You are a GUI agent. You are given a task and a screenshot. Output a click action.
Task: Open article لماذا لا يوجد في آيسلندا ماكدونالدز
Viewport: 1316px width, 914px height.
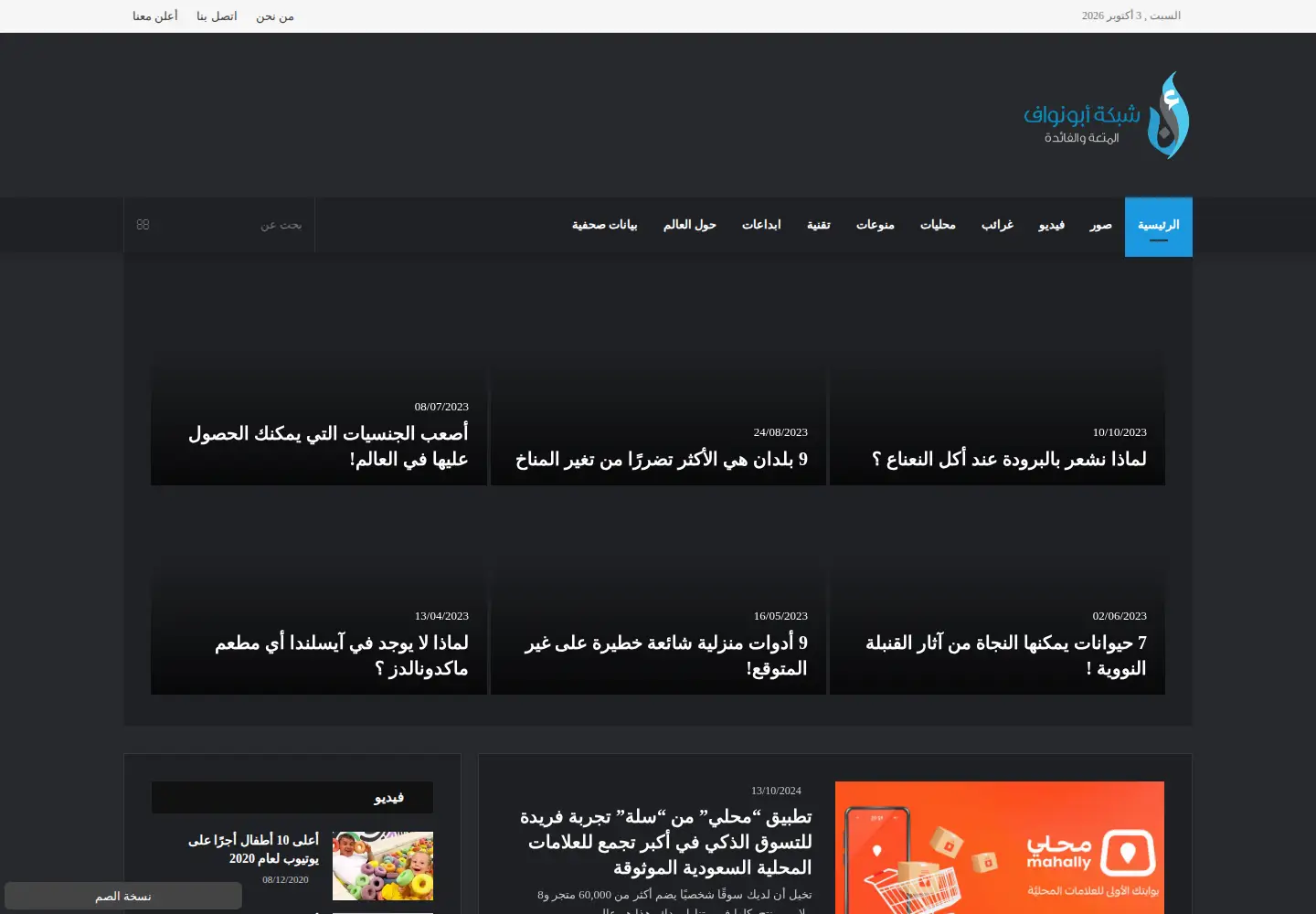coord(341,655)
